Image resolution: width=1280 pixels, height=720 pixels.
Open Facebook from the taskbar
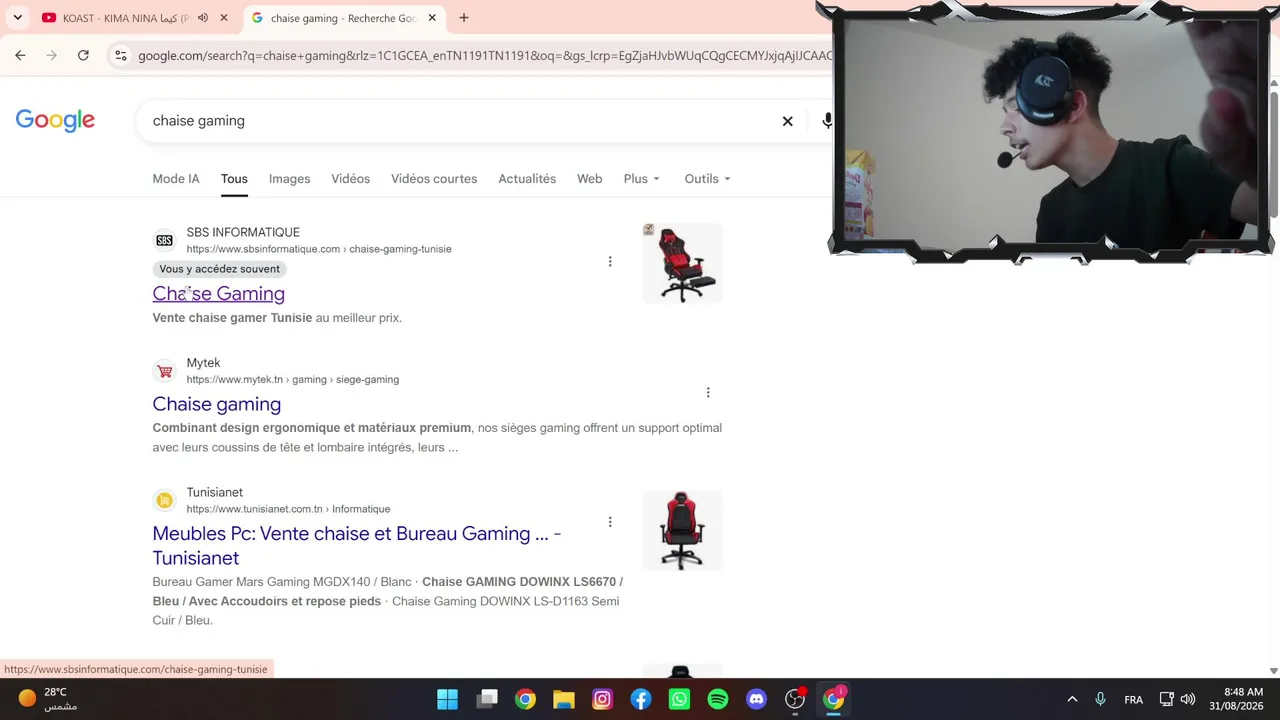point(641,699)
